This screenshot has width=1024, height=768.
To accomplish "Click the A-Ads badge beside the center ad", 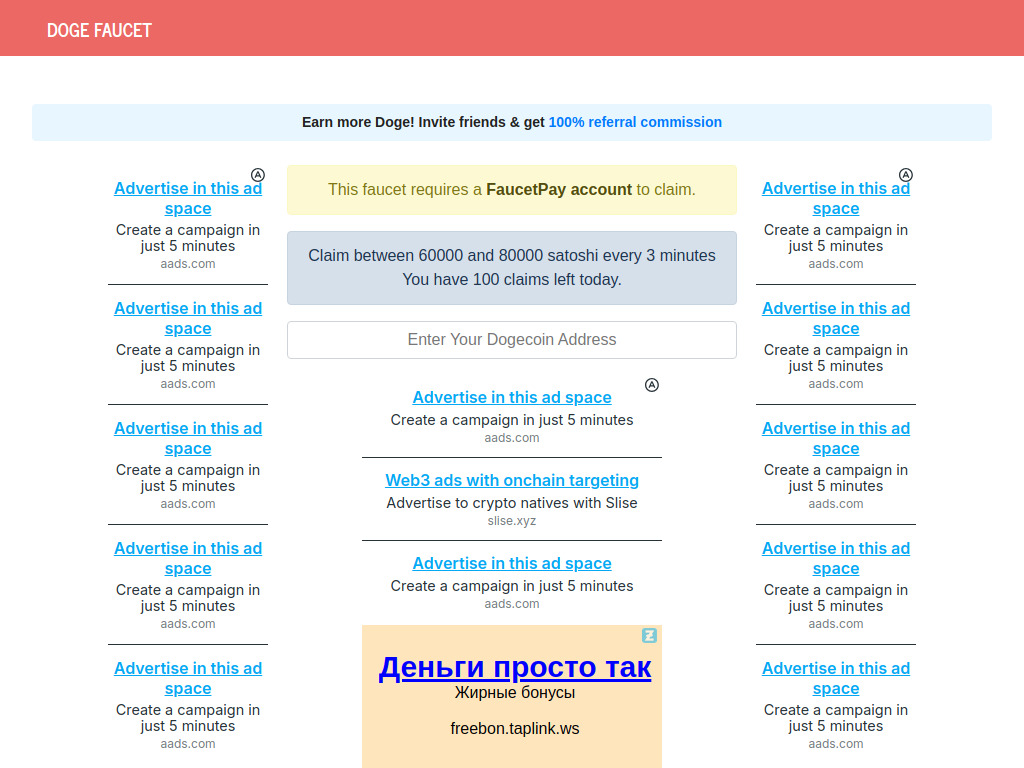I will point(652,385).
